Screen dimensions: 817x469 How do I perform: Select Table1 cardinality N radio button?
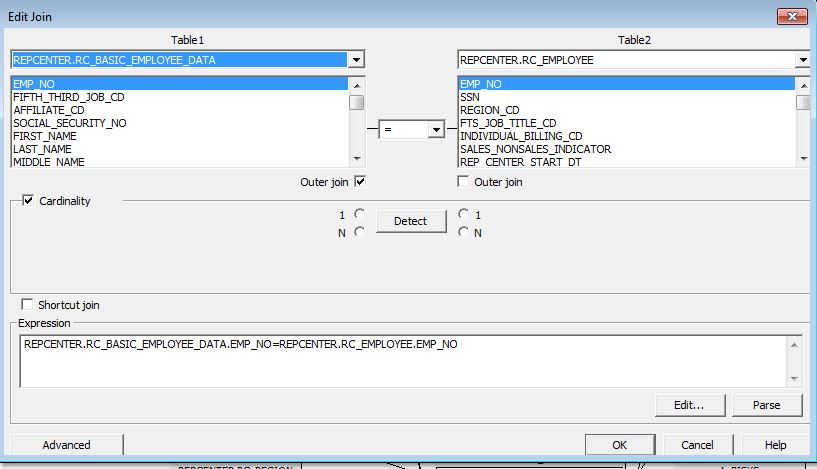click(x=359, y=232)
